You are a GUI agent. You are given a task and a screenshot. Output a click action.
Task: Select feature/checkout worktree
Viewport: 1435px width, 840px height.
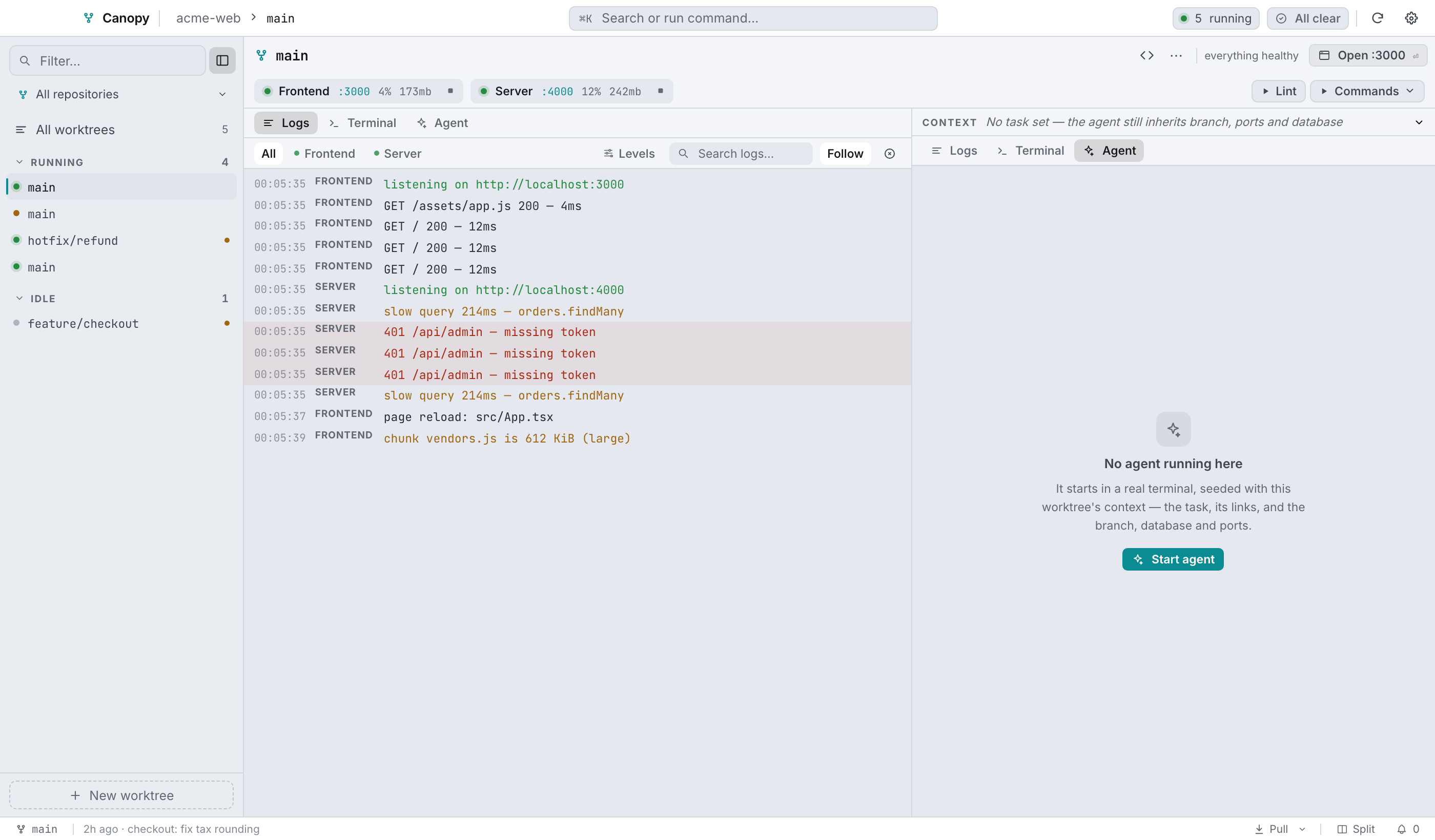point(121,323)
